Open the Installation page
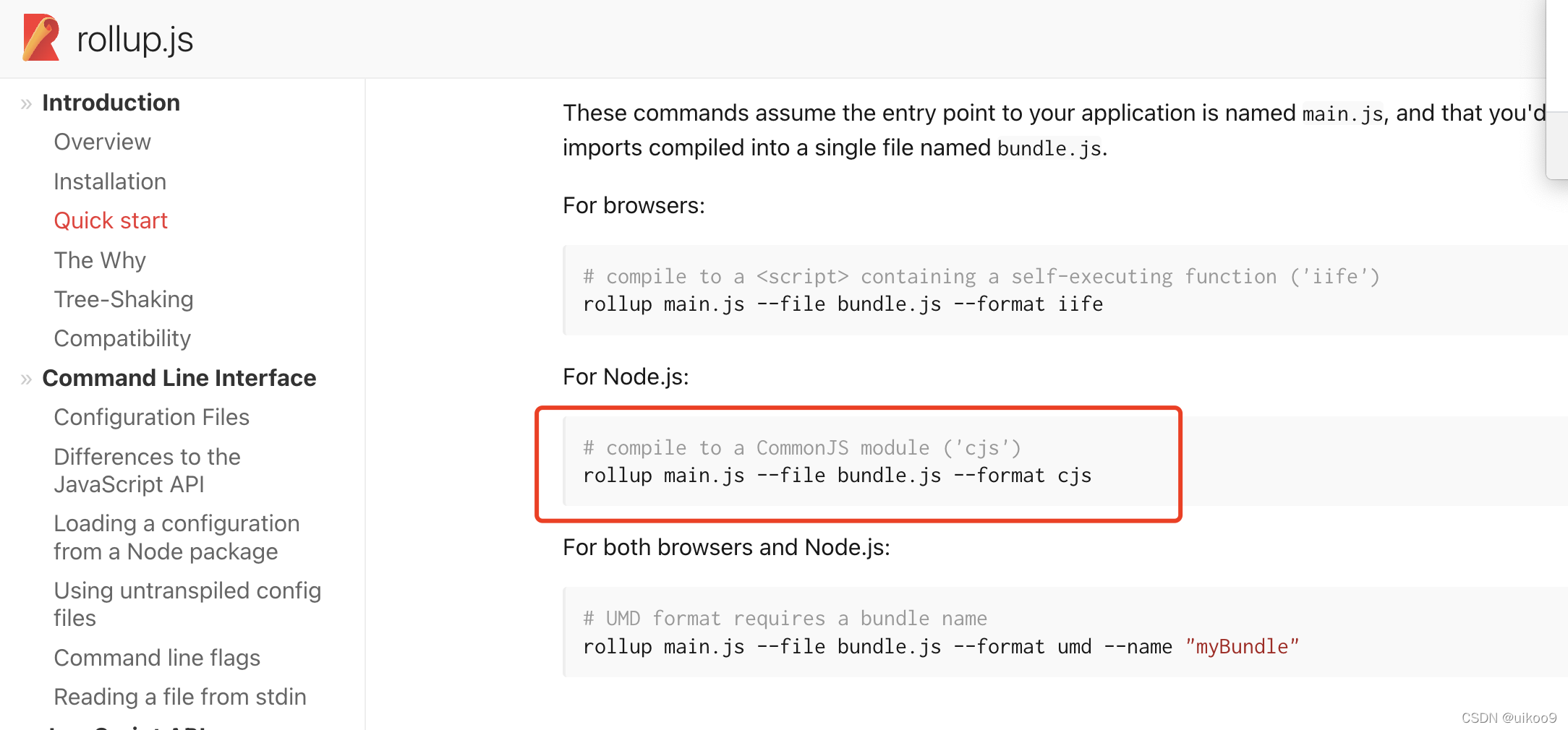The image size is (1568, 730). click(110, 181)
